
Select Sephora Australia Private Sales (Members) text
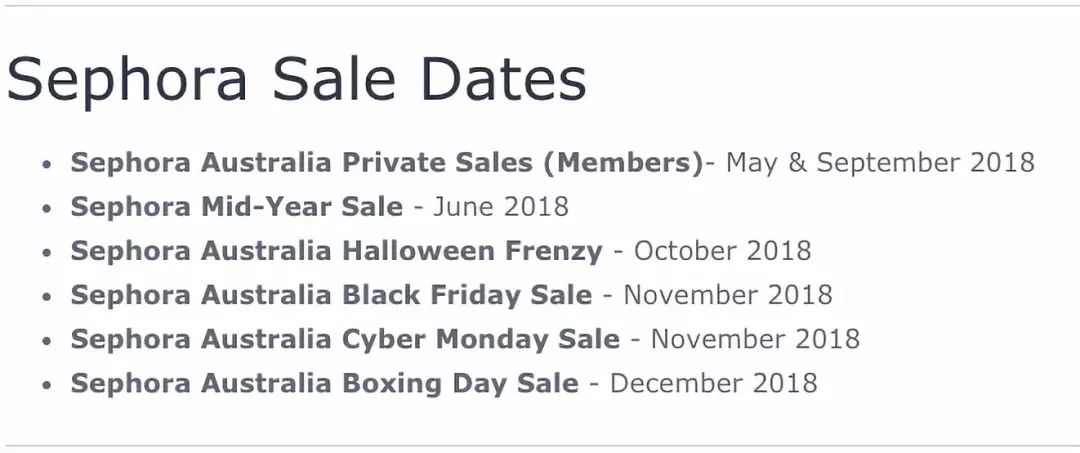pos(387,162)
